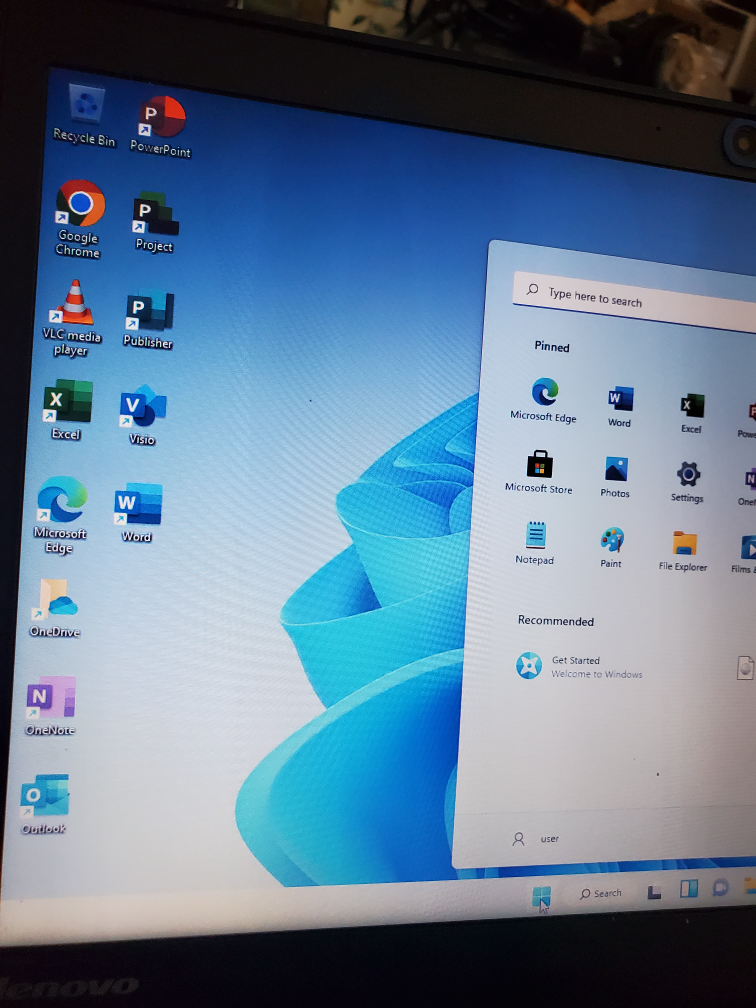Open Microsoft Store from pinned apps
The height and width of the screenshot is (1008, 756).
539,466
